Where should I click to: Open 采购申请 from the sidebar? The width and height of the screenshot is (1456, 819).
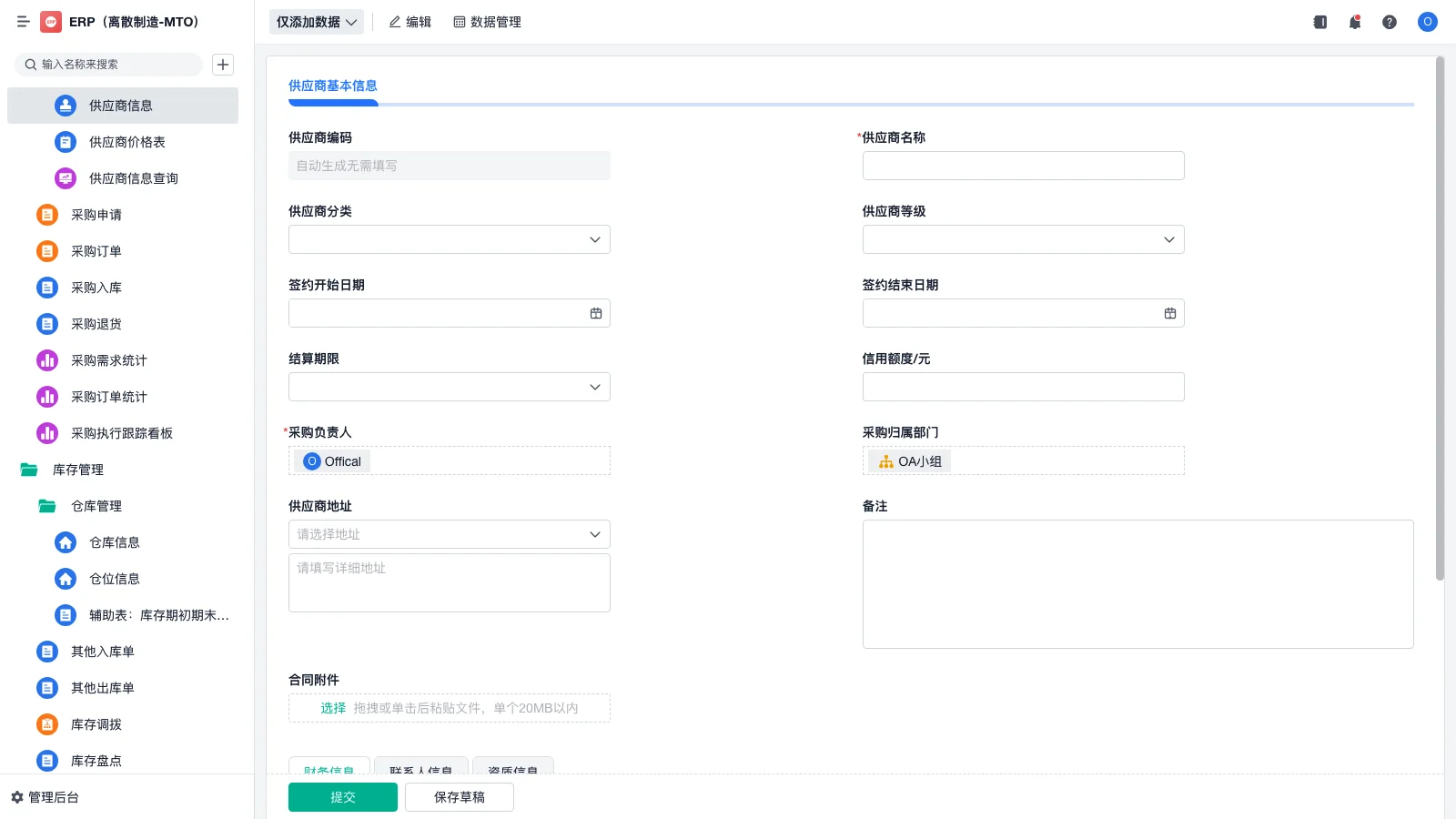pyautogui.click(x=96, y=215)
